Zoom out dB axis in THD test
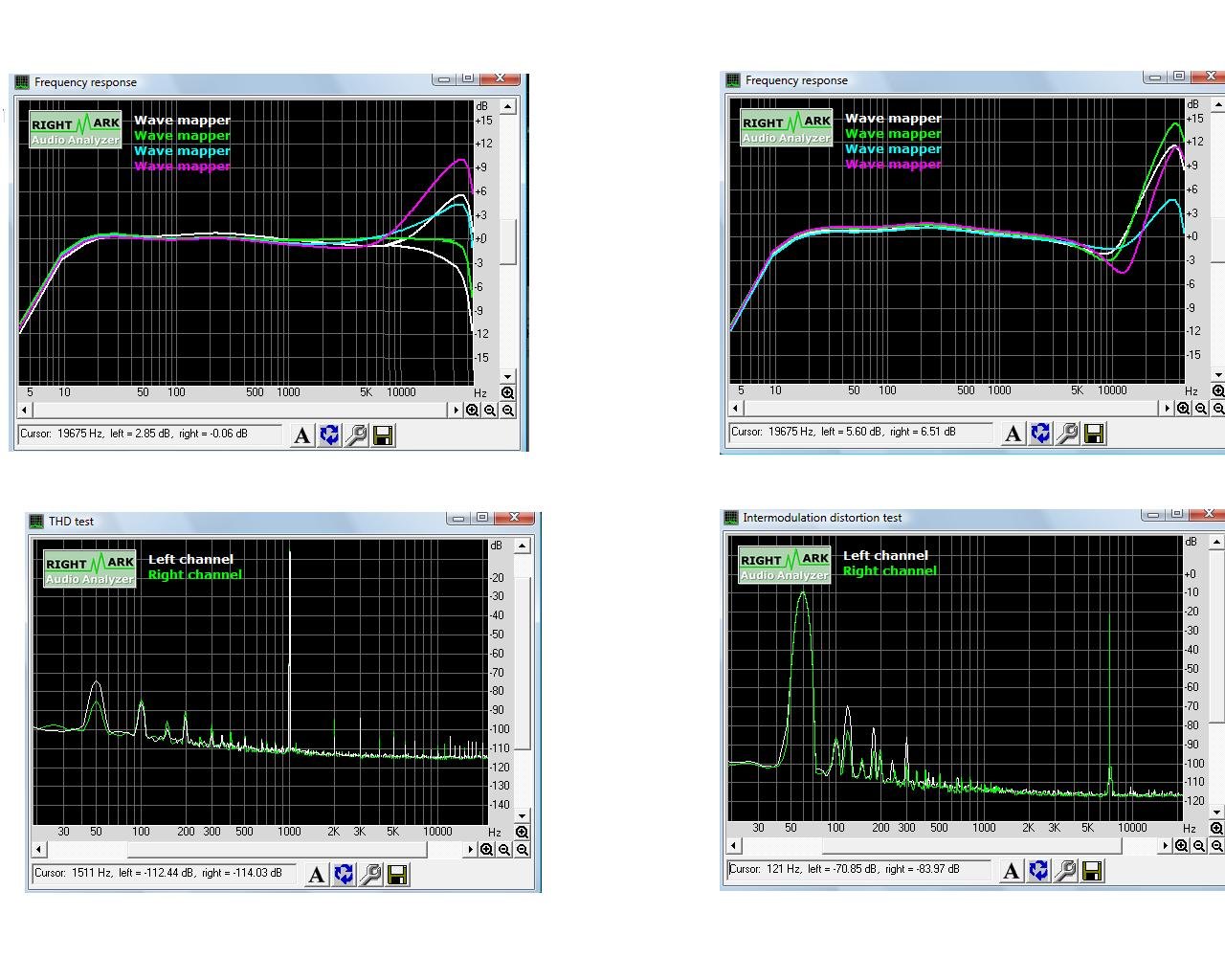 click(523, 850)
